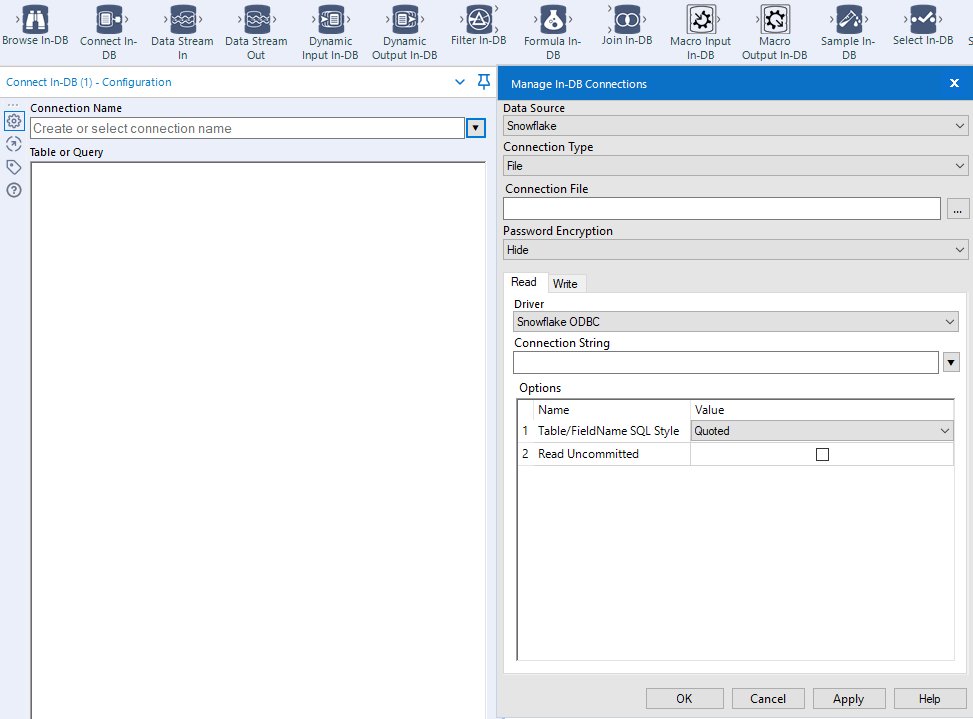Select the Formula In-DB tool
This screenshot has height=719, width=973.
[552, 32]
